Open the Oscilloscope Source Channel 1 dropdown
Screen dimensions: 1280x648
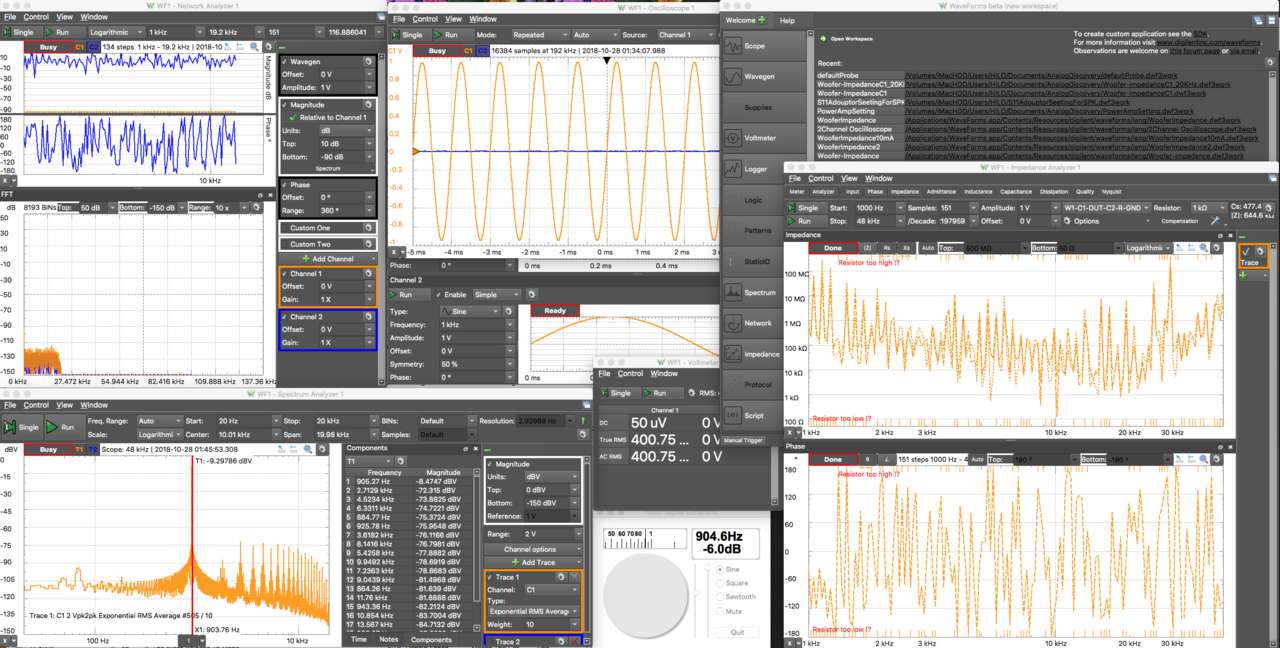tap(685, 34)
